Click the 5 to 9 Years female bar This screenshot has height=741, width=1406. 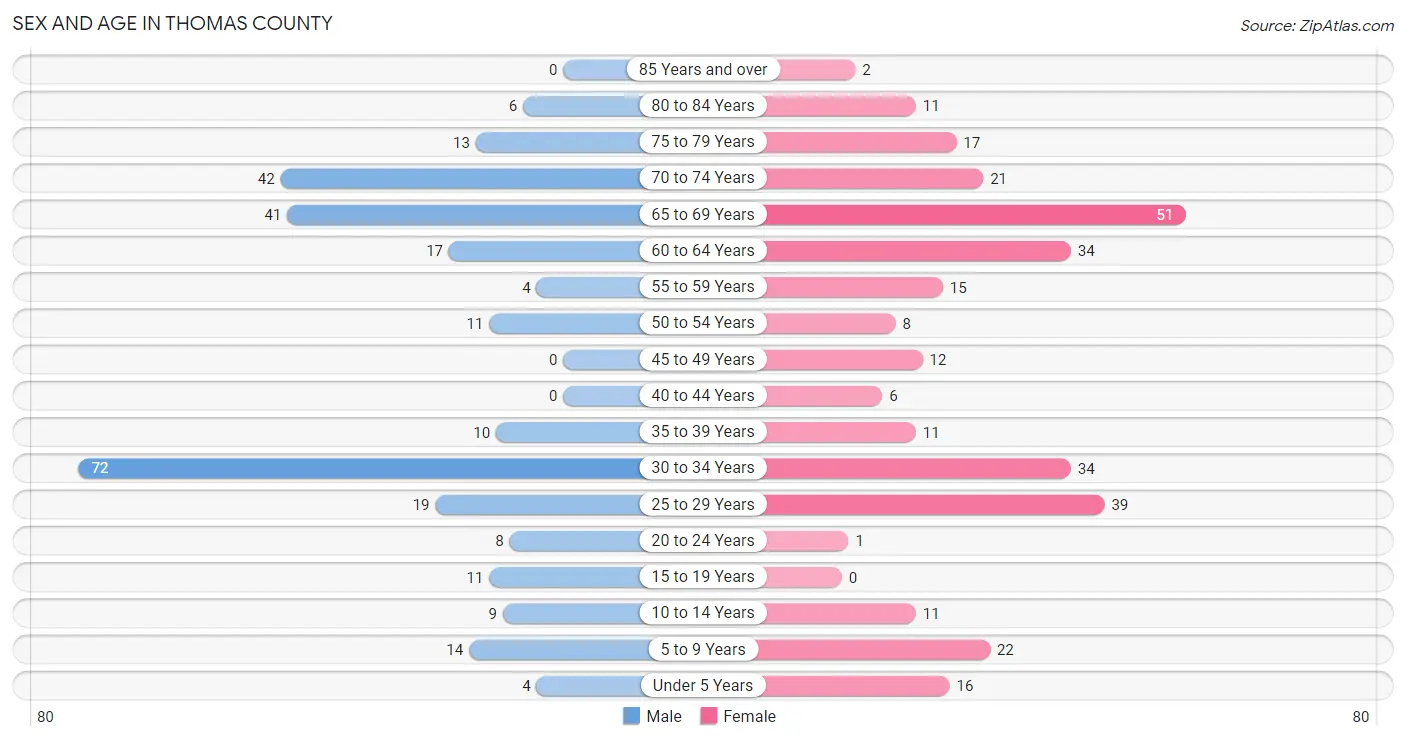(875, 650)
